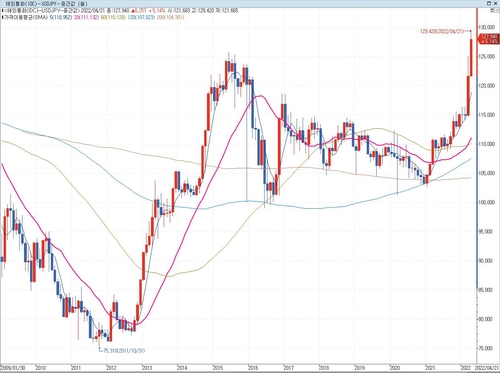500x373 pixels.
Task: Select the olive SMA 60 legend entry
Action: click(113, 17)
